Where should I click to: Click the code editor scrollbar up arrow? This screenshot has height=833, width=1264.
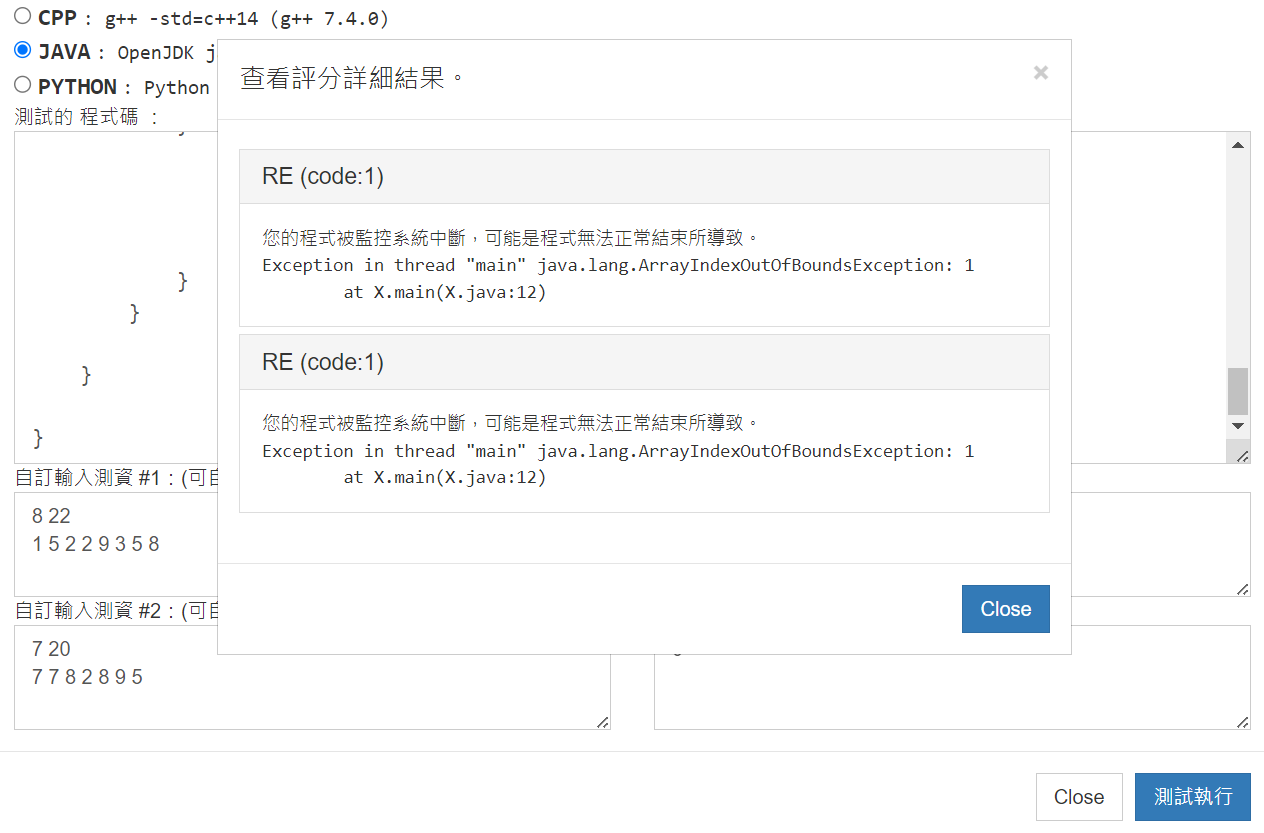click(1238, 145)
